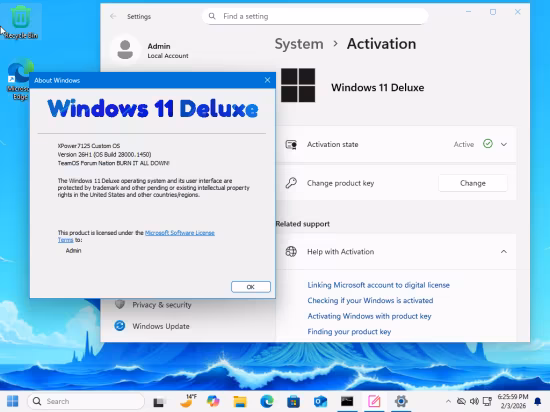Open the Microsoft Software License Terms link
This screenshot has width=550, height=412.
click(x=180, y=233)
